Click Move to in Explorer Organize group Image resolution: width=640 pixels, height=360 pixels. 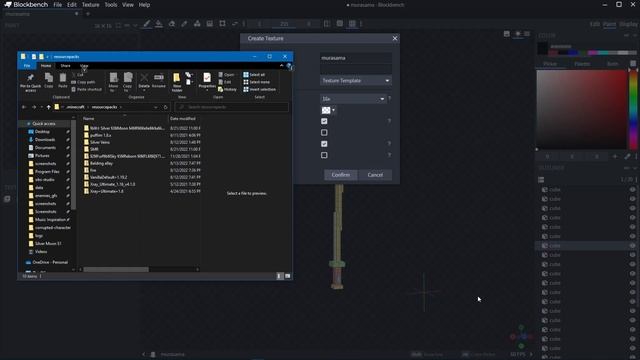pyautogui.click(x=113, y=82)
